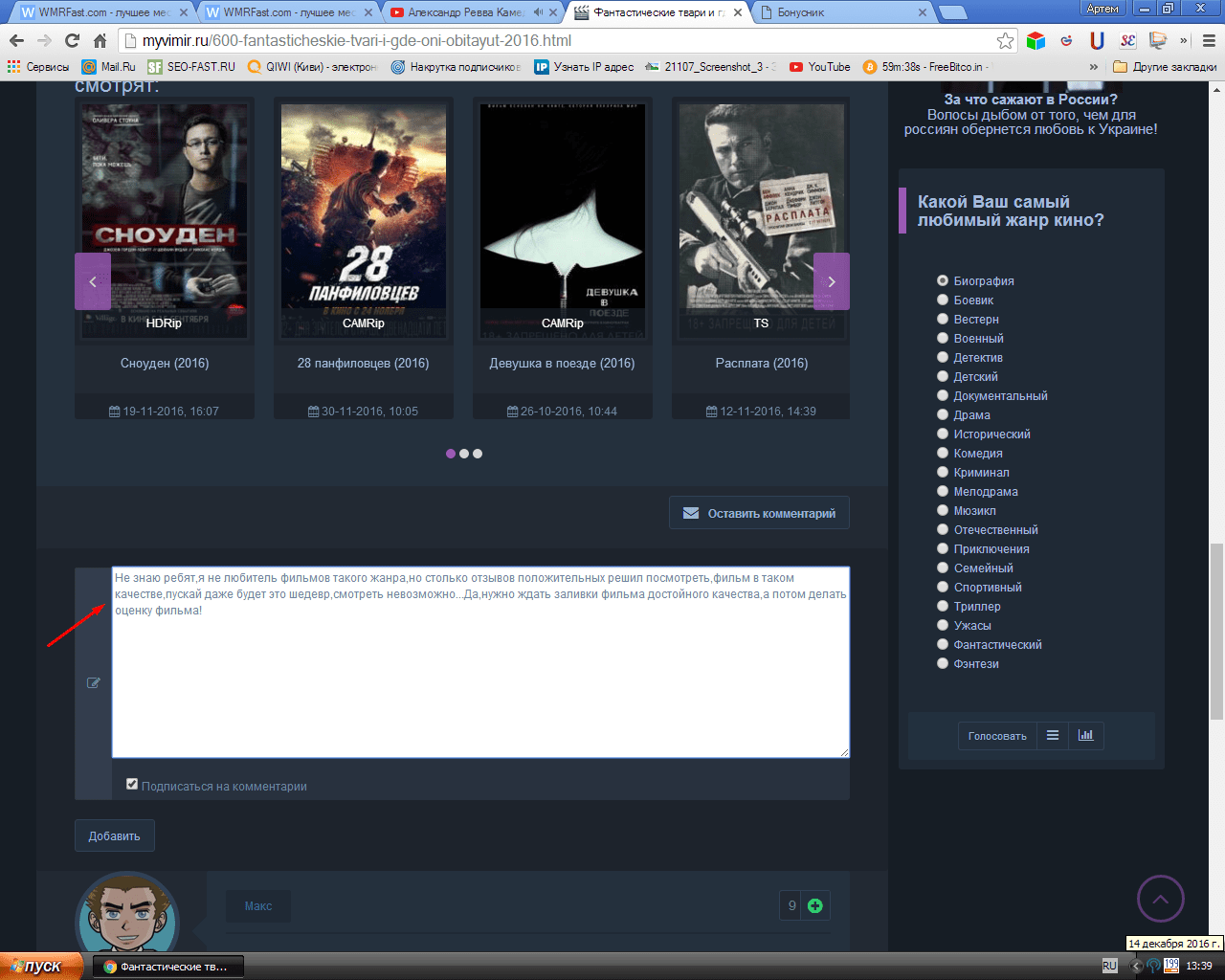Select Детектив genre radio button
Screen dimensions: 1225x980
(943, 357)
